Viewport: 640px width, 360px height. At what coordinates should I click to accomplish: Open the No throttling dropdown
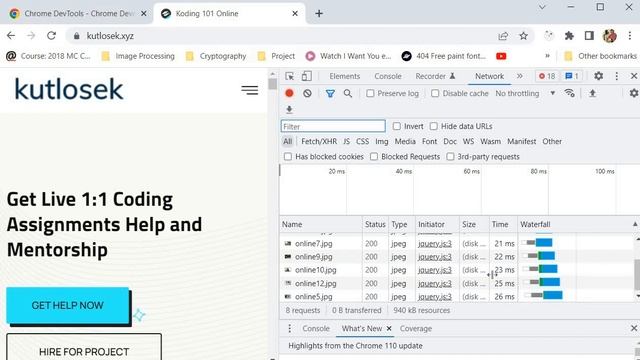525,93
